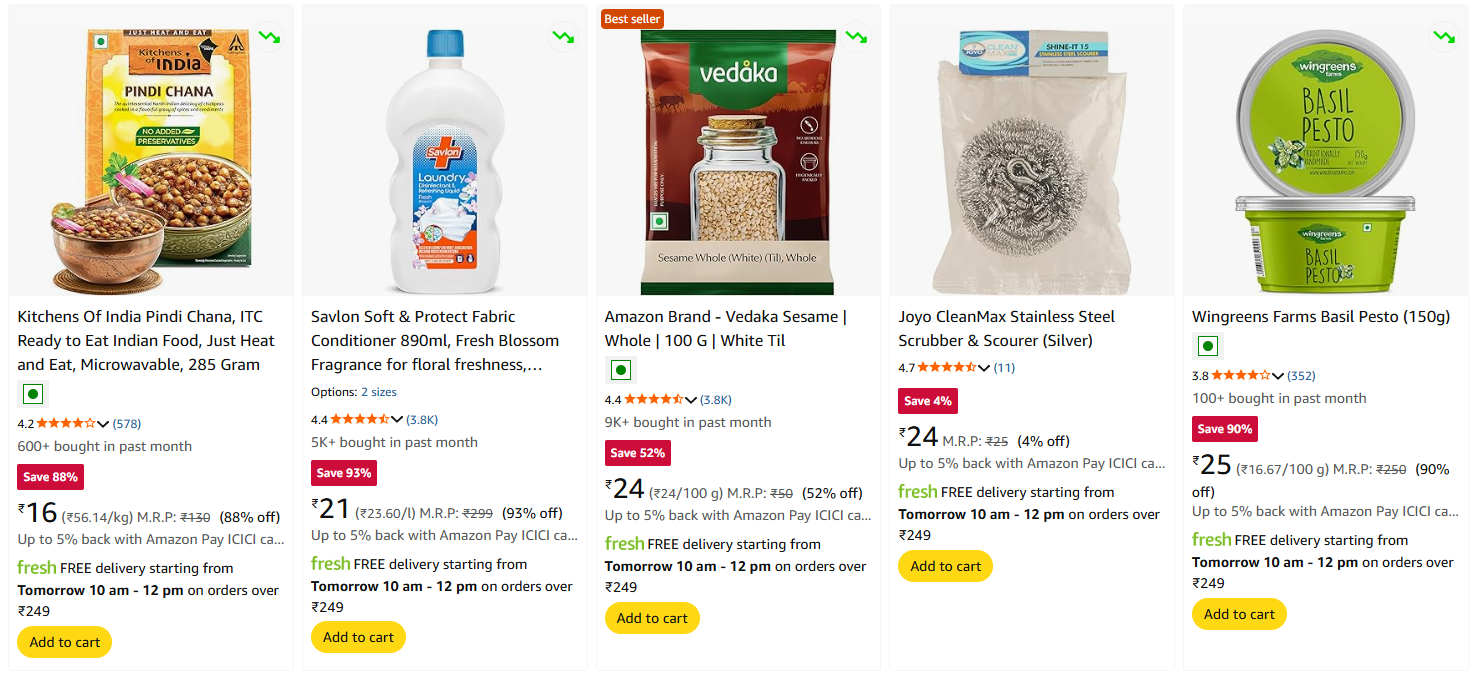This screenshot has height=679, width=1473.
Task: Click price-drop arrow icon on Pindi Chana
Action: click(x=269, y=38)
